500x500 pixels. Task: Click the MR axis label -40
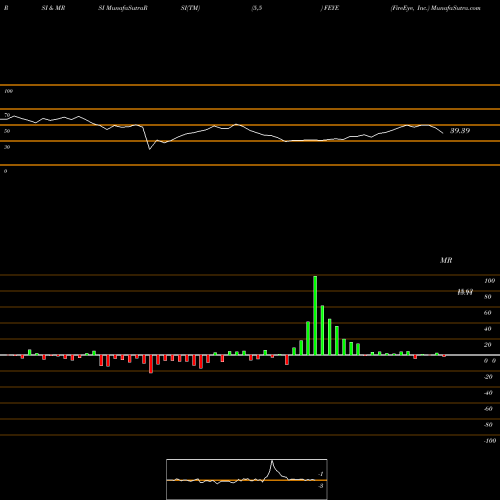pyautogui.click(x=488, y=393)
